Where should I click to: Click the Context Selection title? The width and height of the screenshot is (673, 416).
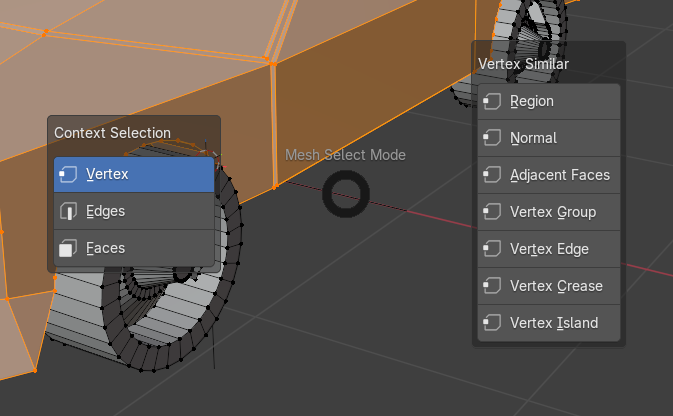coord(112,133)
